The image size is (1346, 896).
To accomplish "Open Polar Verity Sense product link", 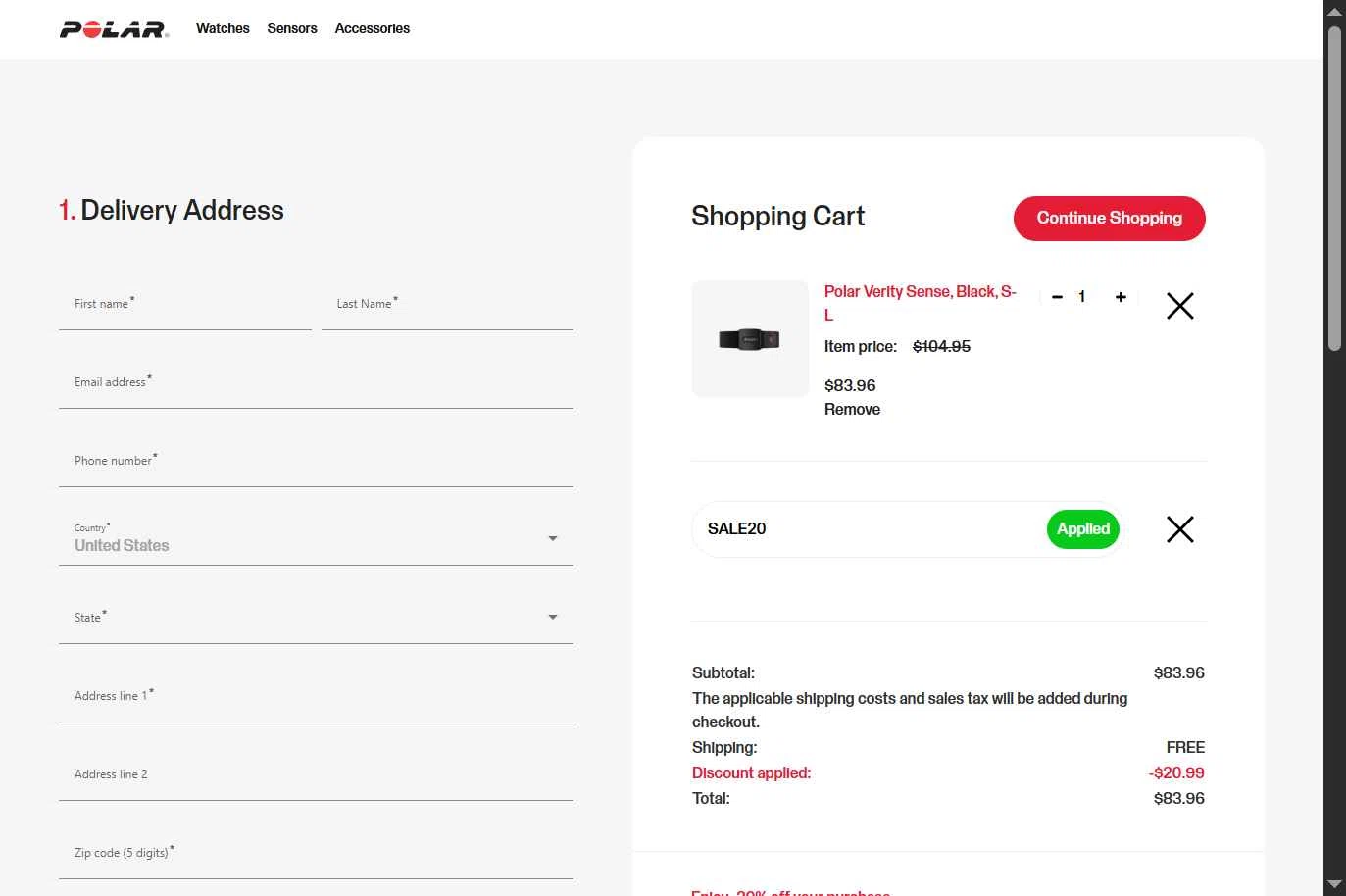I will 921,303.
